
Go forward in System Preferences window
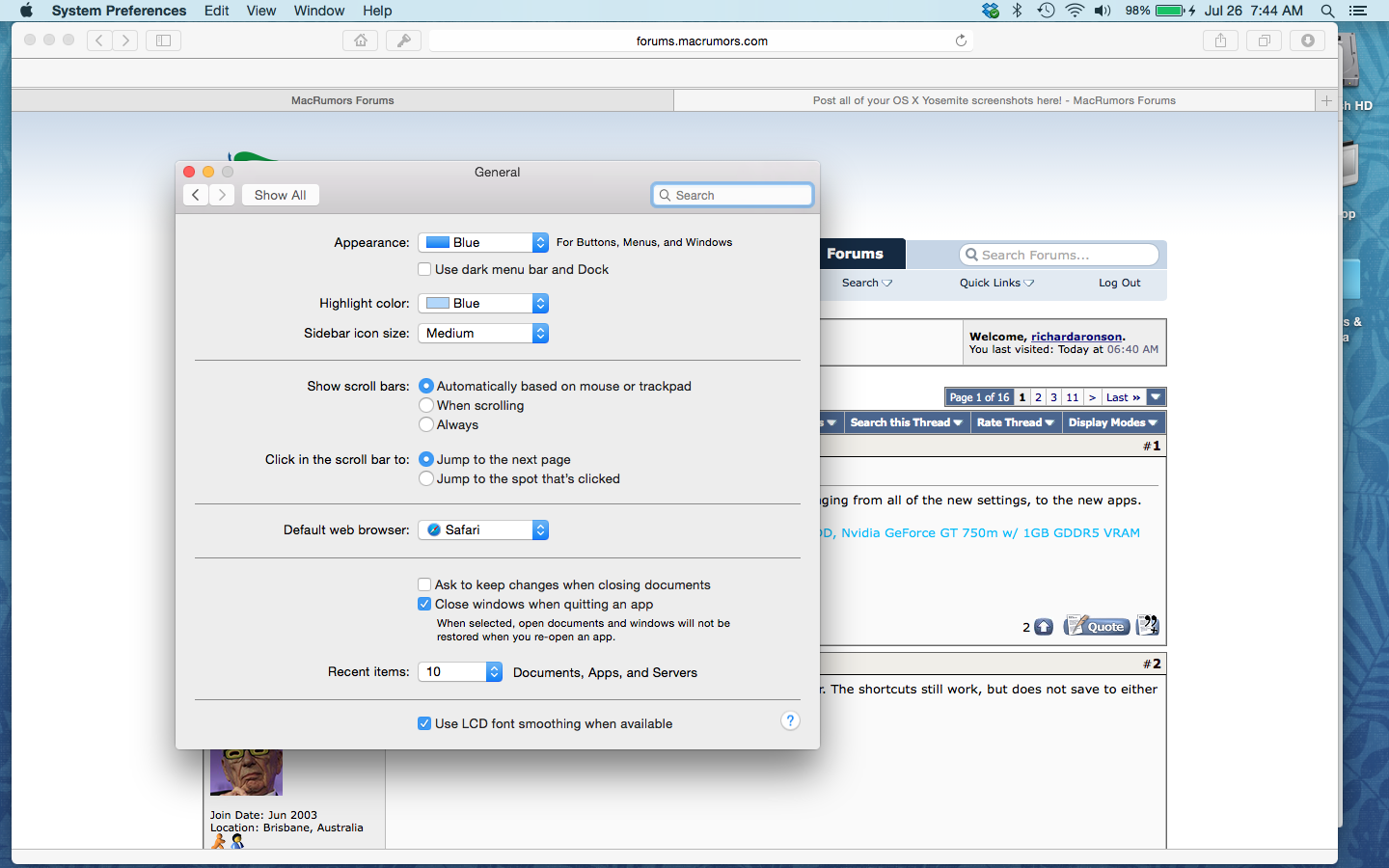coord(222,195)
